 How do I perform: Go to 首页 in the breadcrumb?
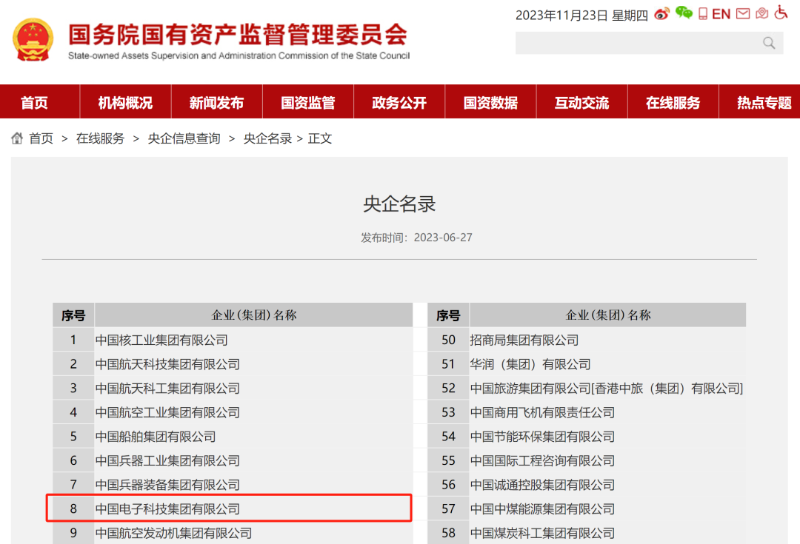pyautogui.click(x=41, y=138)
